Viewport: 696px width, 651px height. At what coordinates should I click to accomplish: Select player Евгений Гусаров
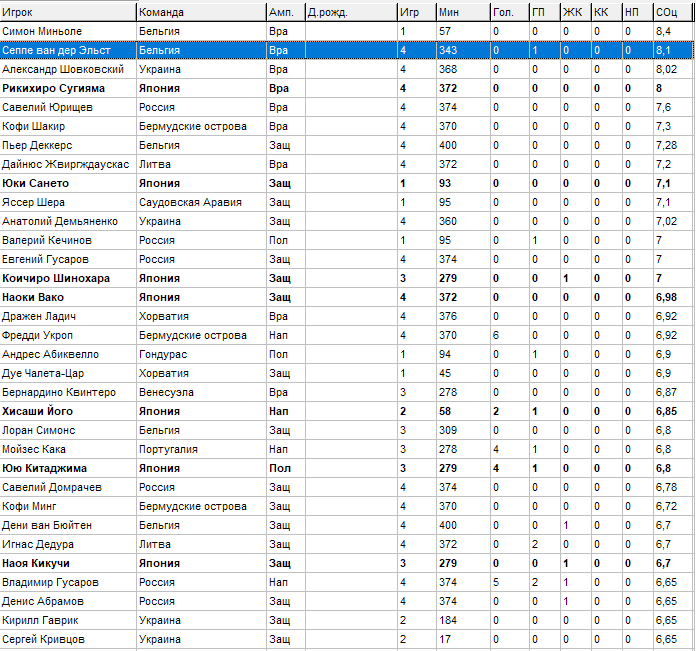46,259
